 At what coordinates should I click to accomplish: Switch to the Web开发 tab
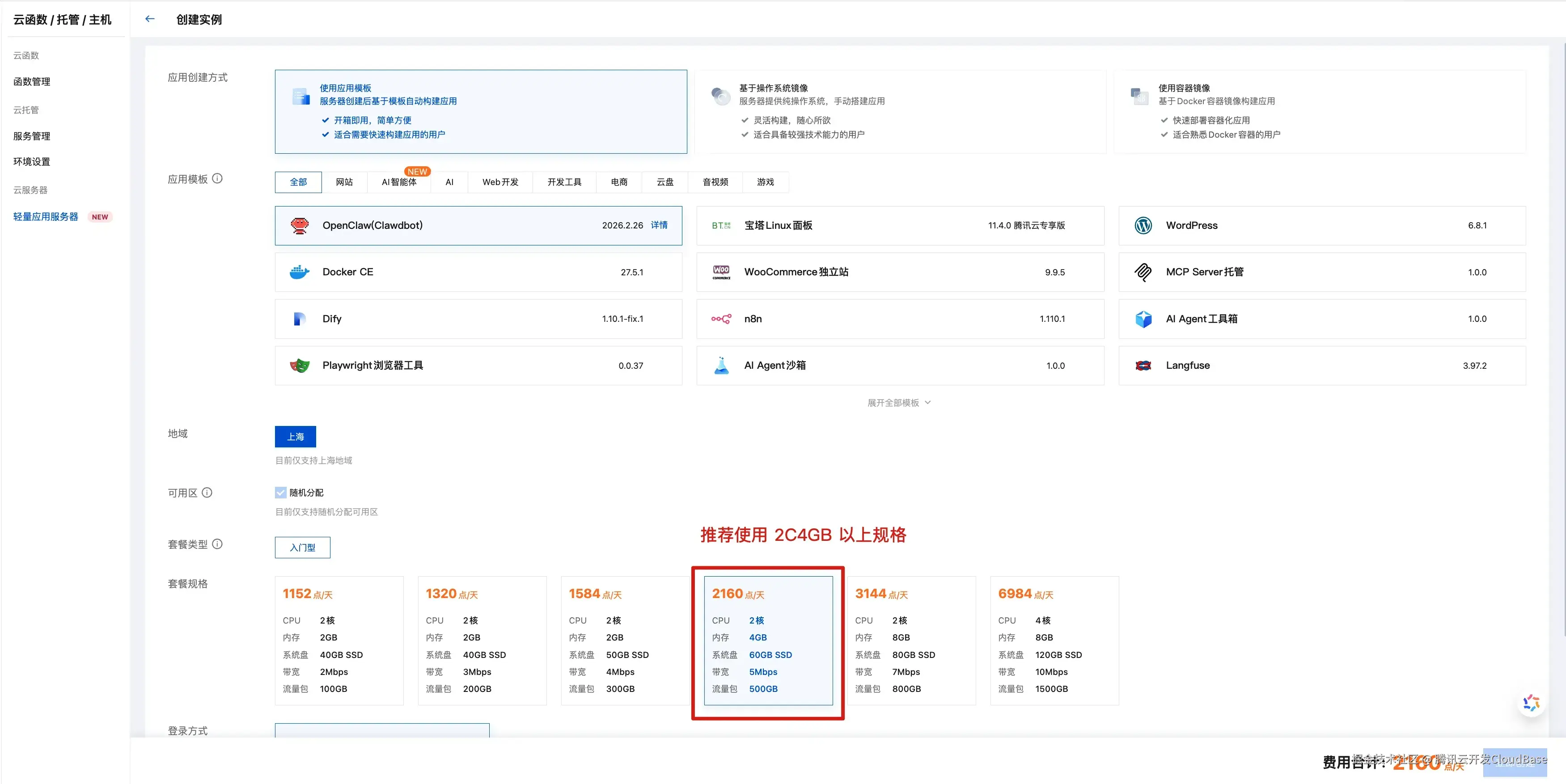pyautogui.click(x=499, y=182)
